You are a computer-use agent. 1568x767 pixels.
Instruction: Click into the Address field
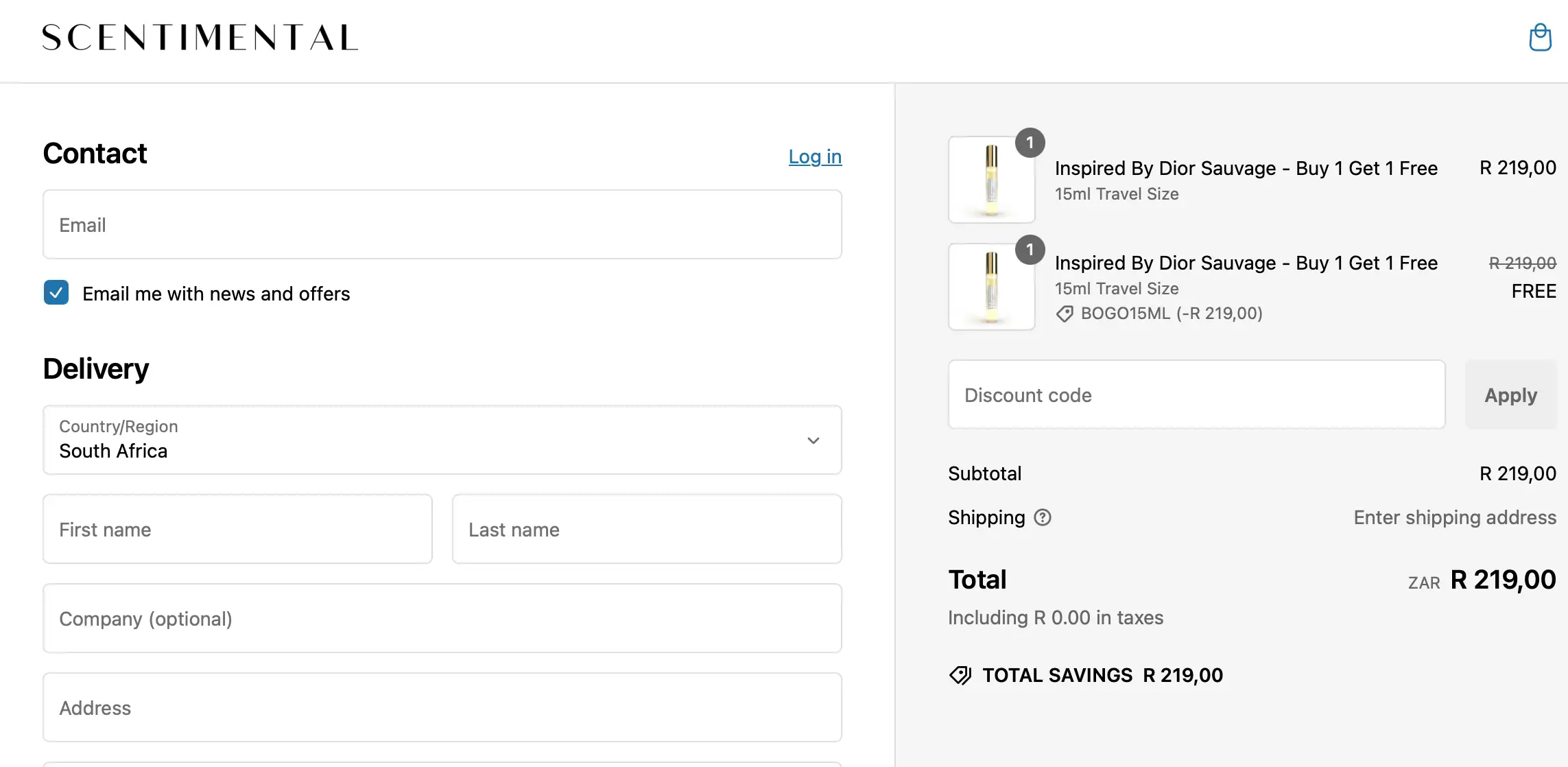(x=442, y=707)
